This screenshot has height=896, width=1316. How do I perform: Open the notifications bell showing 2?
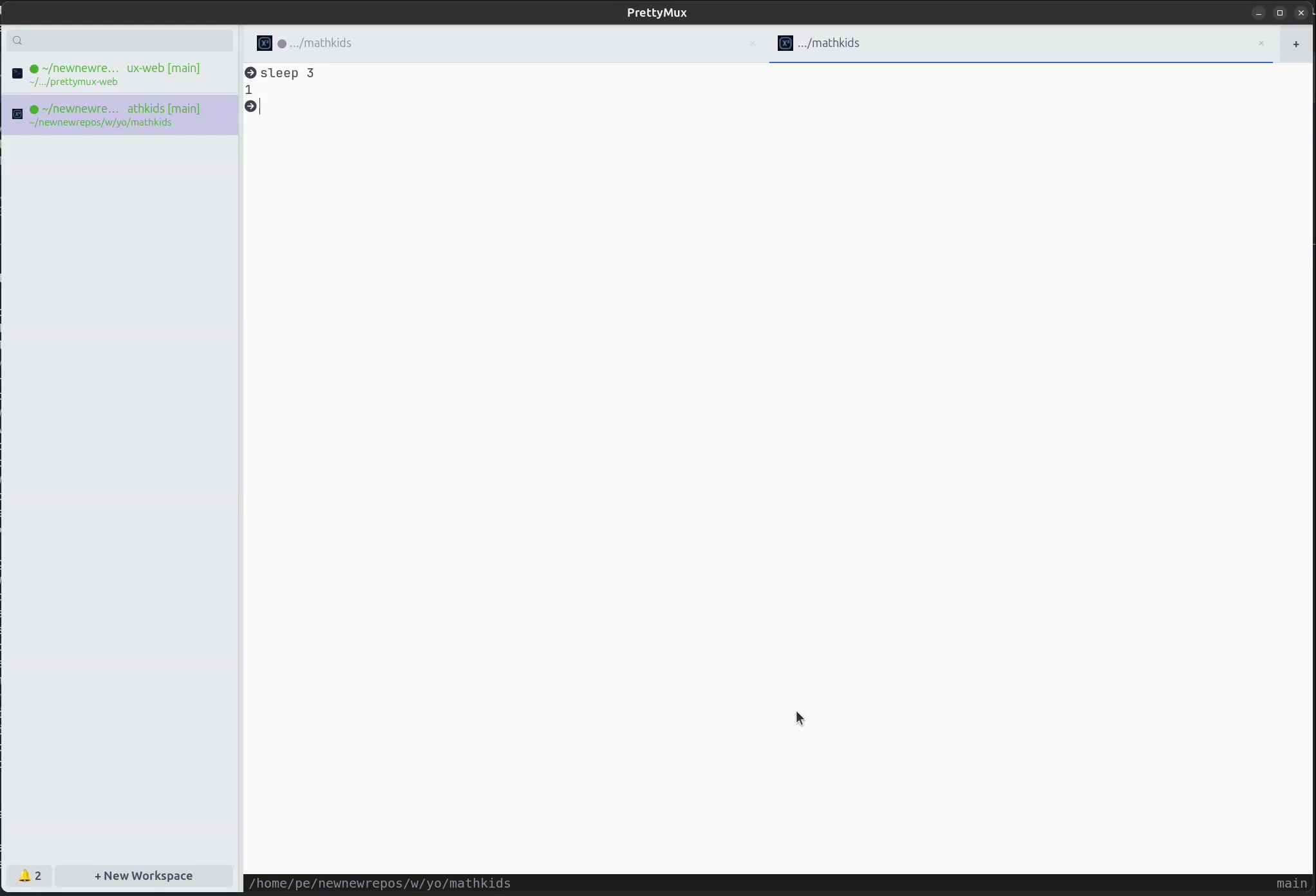coord(30,876)
